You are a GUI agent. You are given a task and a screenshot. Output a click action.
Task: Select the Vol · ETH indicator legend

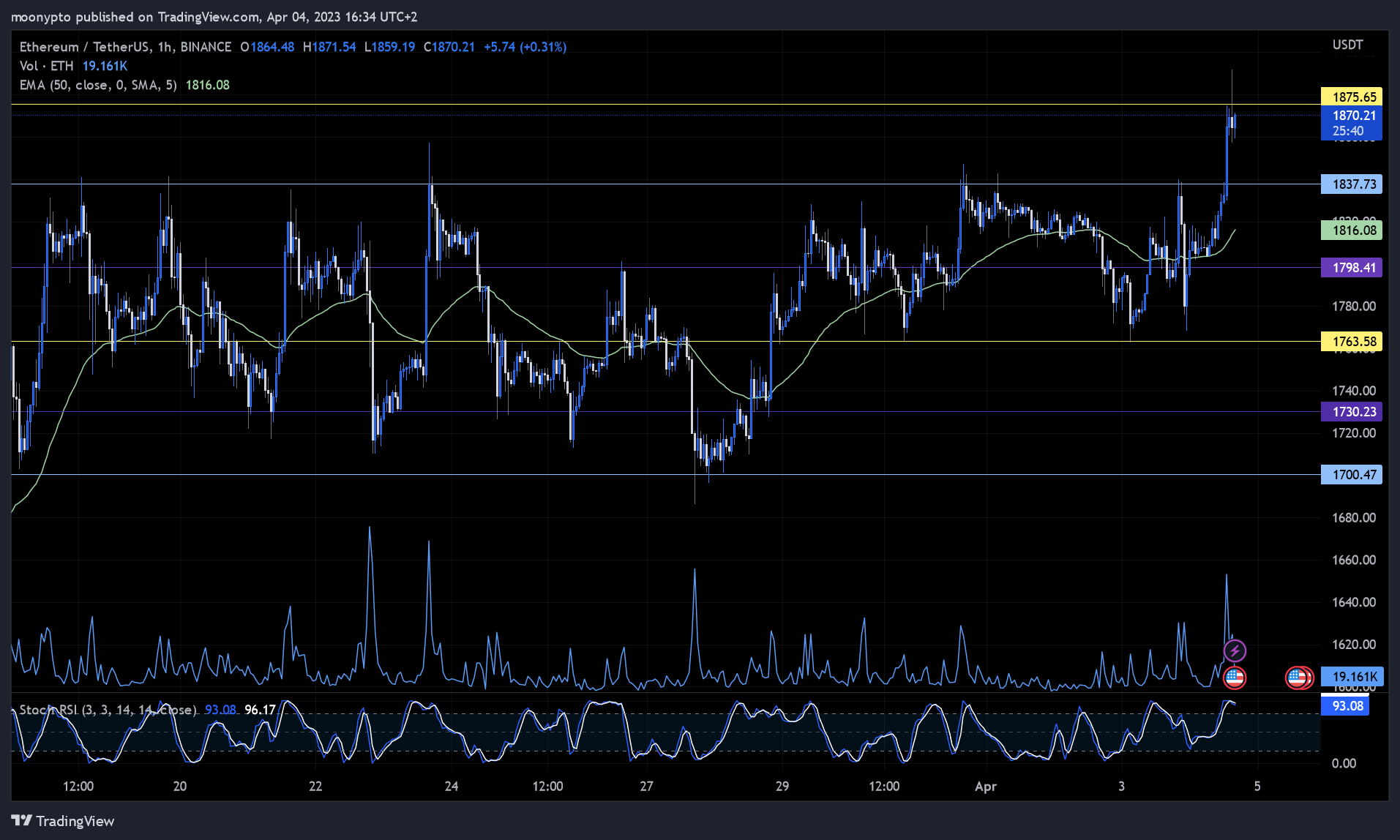coord(47,66)
